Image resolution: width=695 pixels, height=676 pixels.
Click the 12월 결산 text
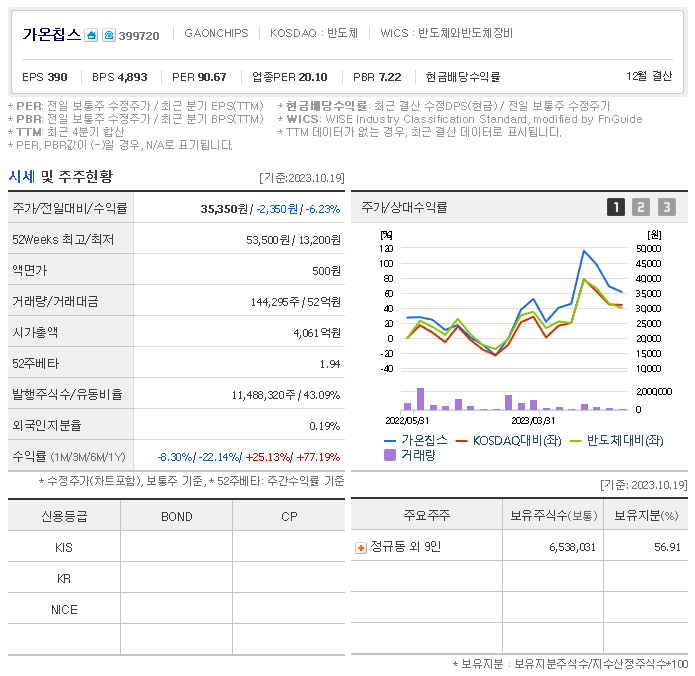pyautogui.click(x=649, y=76)
